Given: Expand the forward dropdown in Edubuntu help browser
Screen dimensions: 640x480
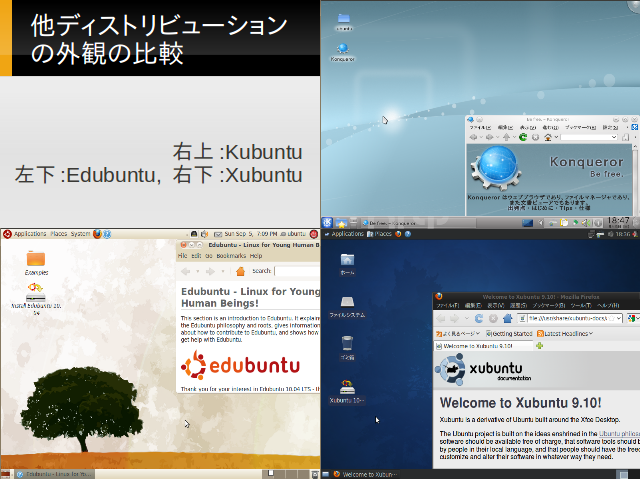Looking at the screenshot, I should 223,271.
